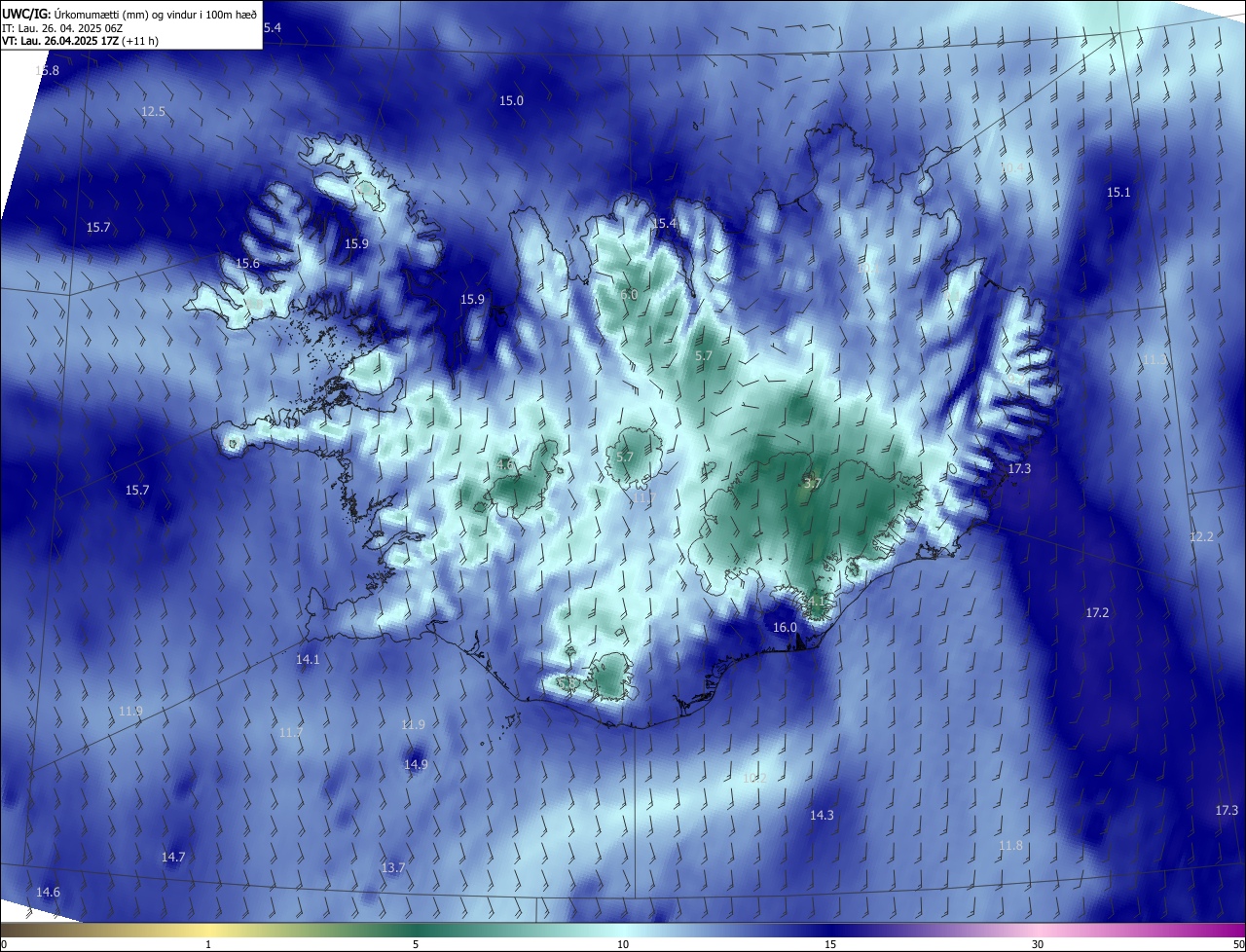The height and width of the screenshot is (952, 1246).
Task: Click the 14.9 value southwest of Iceland
Action: pyautogui.click(x=416, y=765)
